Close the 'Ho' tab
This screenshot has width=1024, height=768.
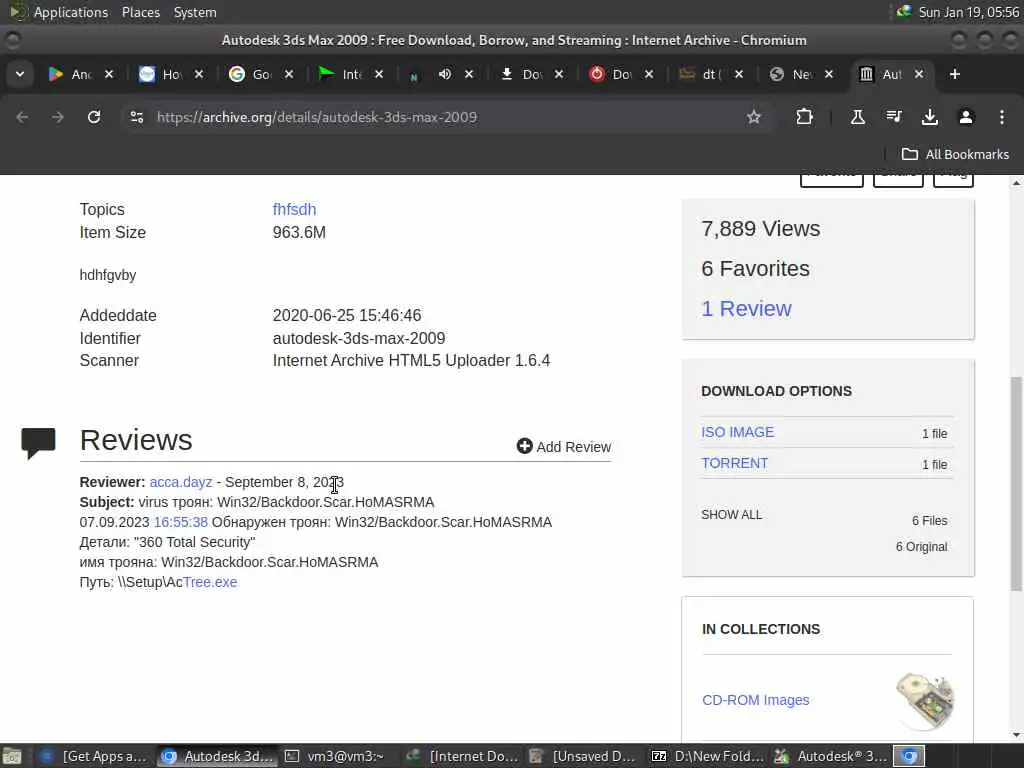pos(199,74)
